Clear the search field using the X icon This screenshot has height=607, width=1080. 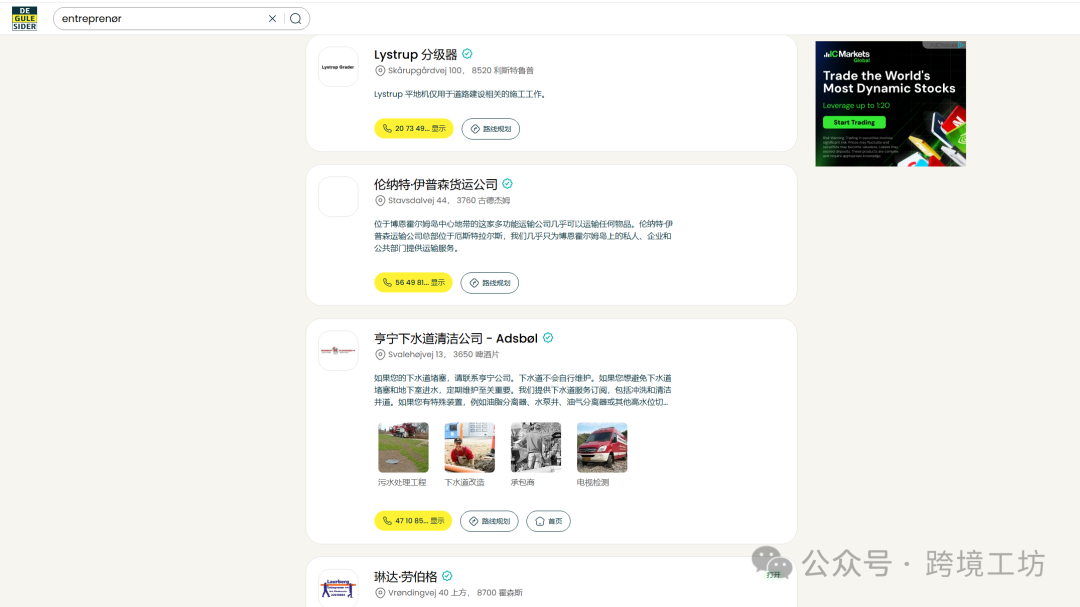[x=272, y=18]
